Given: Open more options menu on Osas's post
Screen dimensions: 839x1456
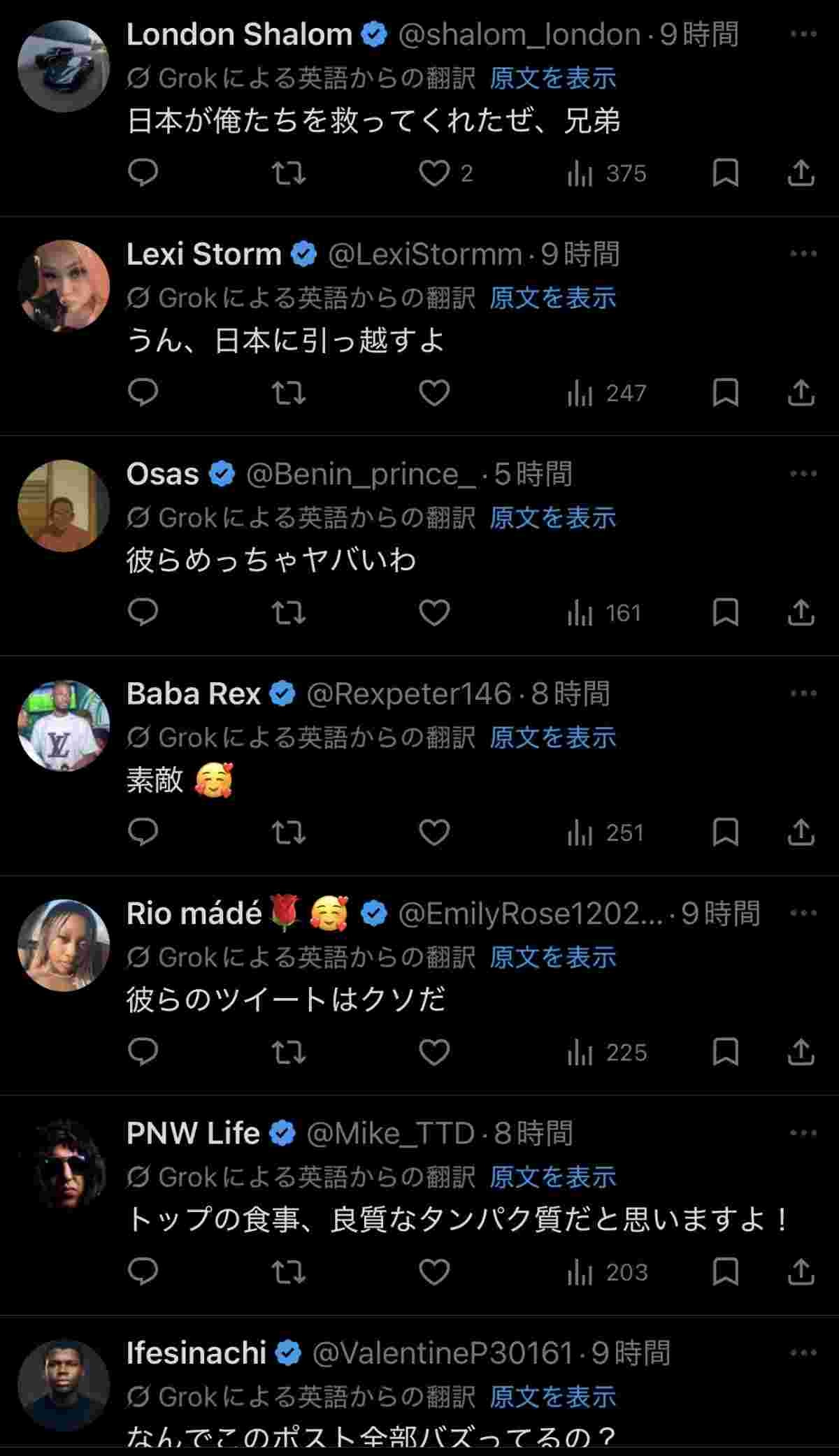Looking at the screenshot, I should (x=803, y=474).
